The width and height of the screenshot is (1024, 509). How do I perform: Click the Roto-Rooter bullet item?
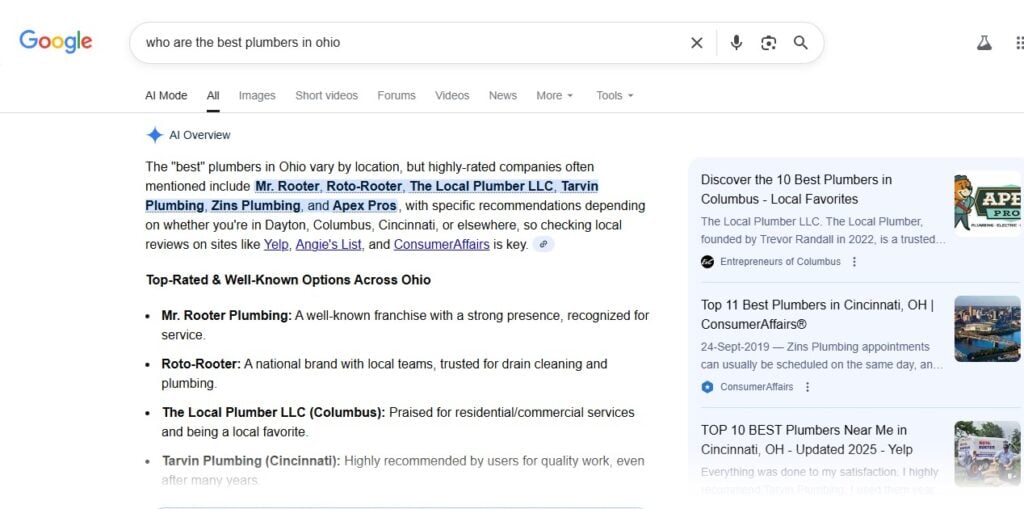coord(384,374)
